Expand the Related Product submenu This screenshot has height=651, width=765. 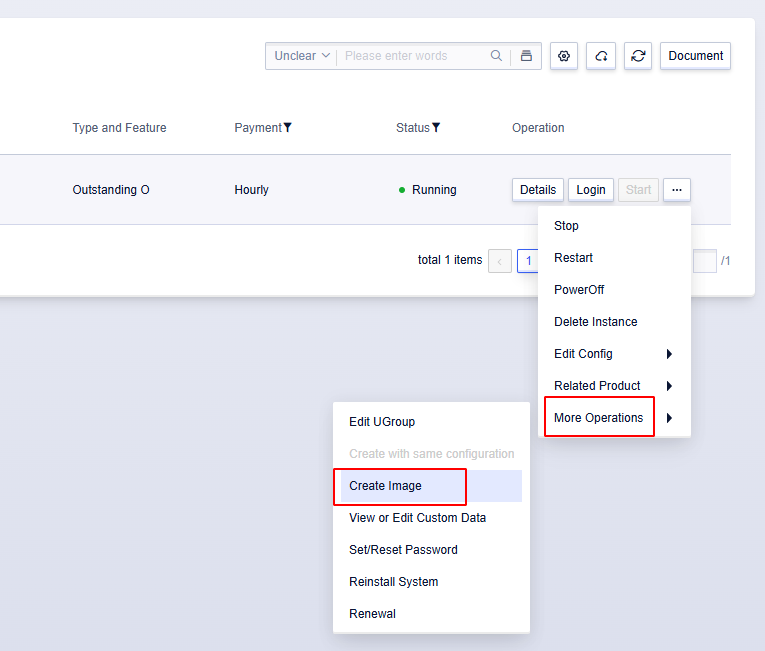[614, 386]
